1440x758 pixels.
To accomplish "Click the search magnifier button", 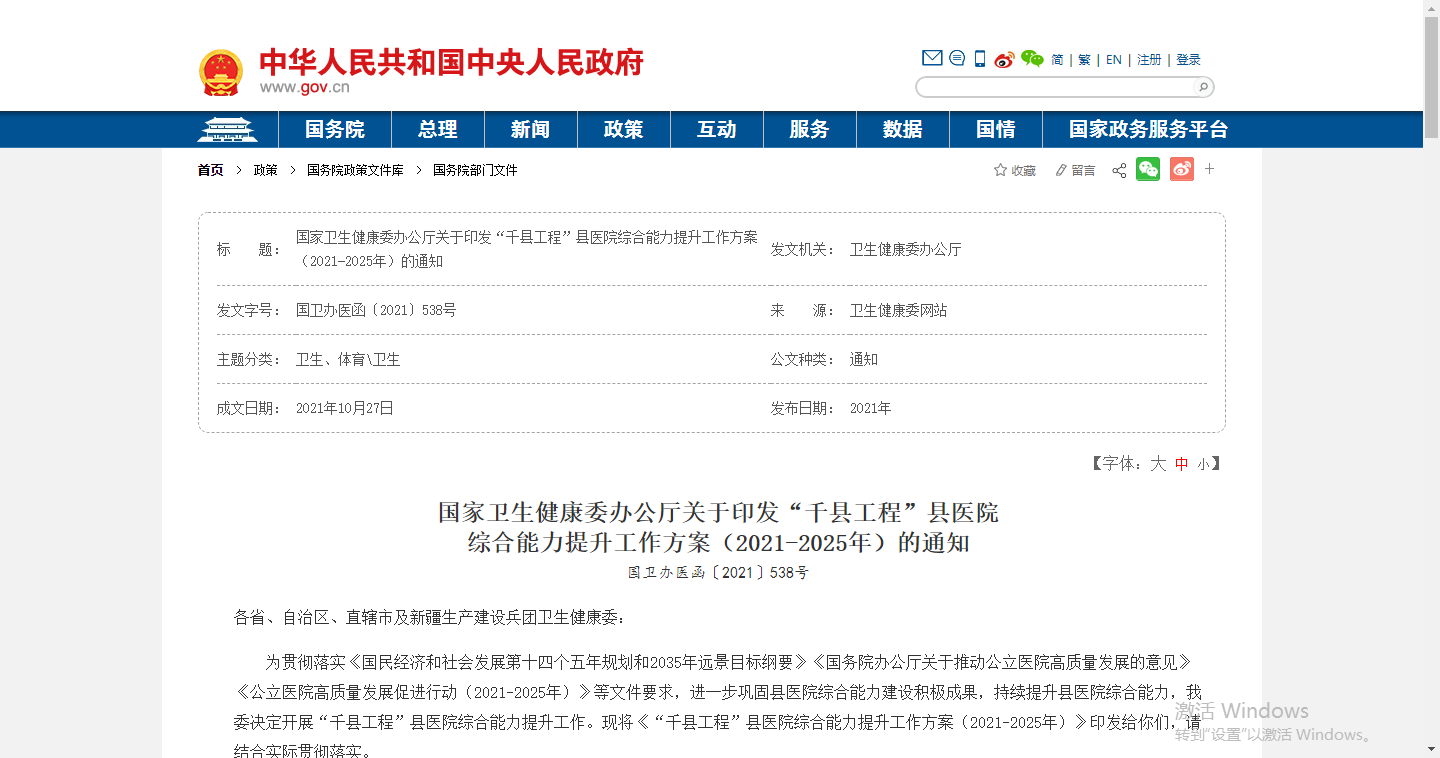I will coord(1203,87).
